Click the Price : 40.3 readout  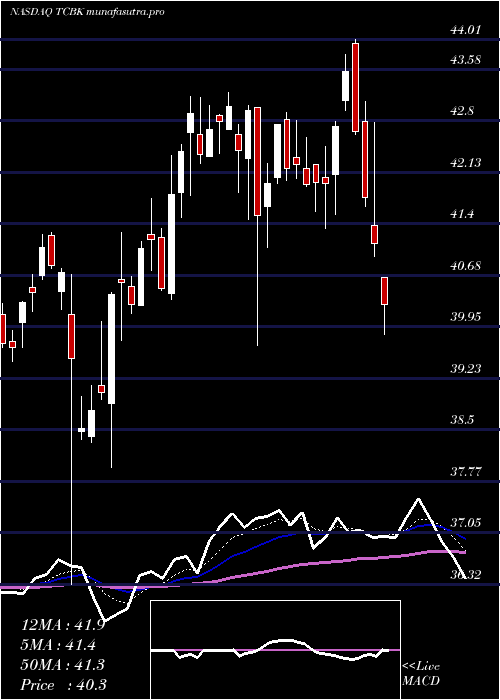63,685
